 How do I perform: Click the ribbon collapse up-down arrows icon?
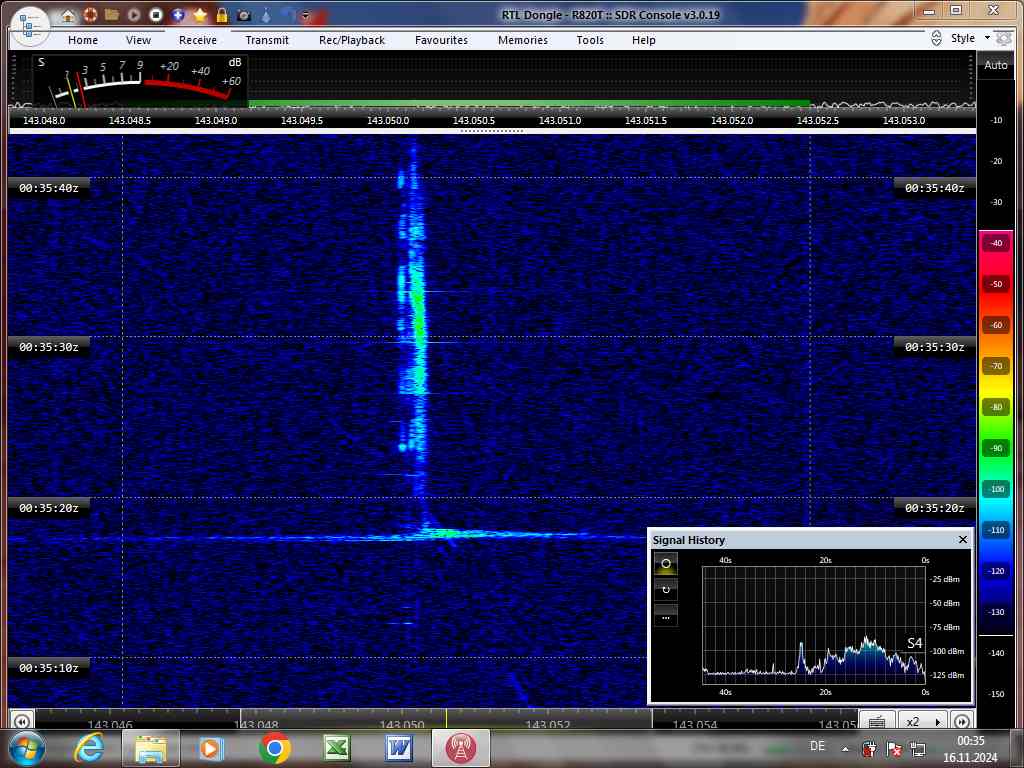[x=936, y=39]
